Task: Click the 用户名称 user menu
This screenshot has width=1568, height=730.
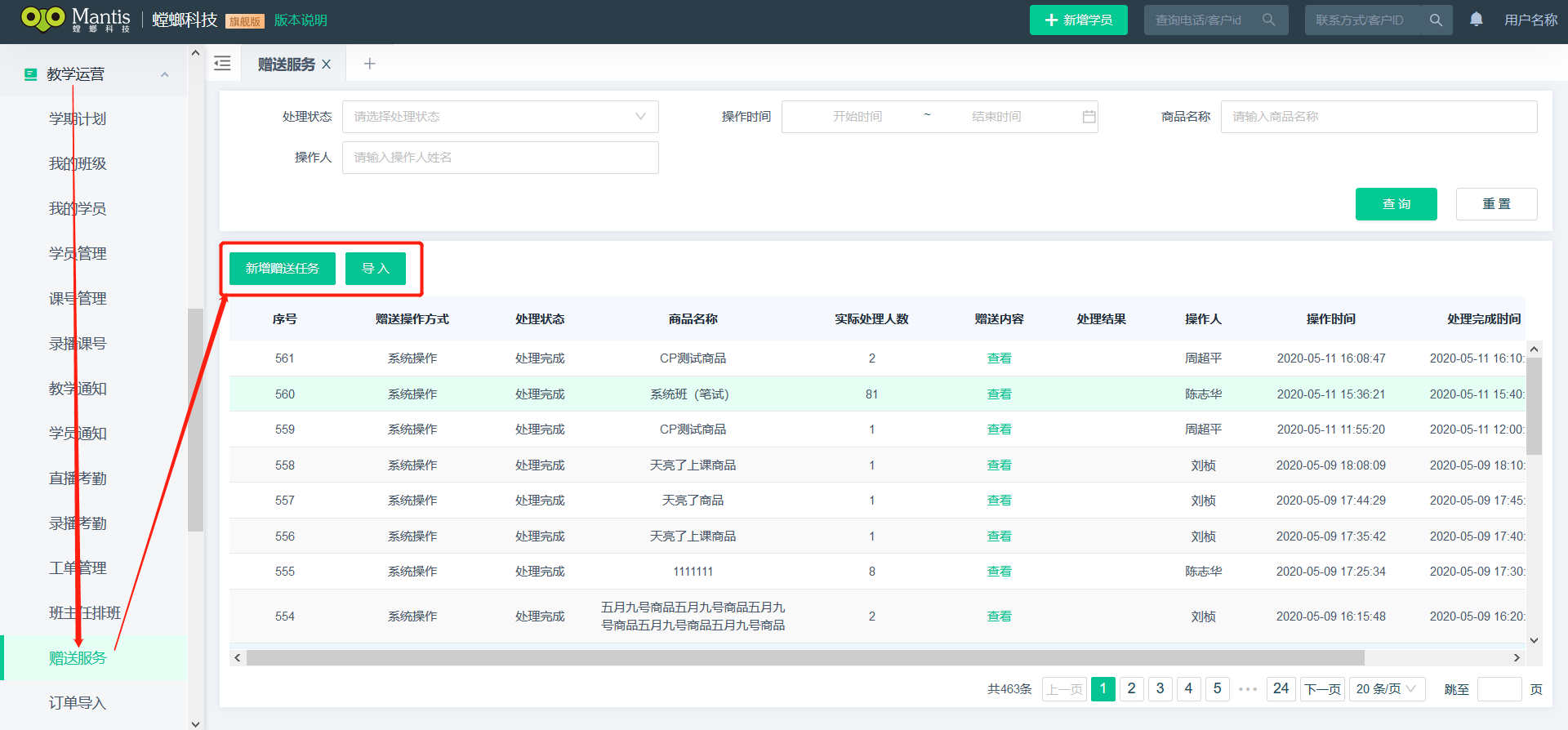Action: point(1530,20)
